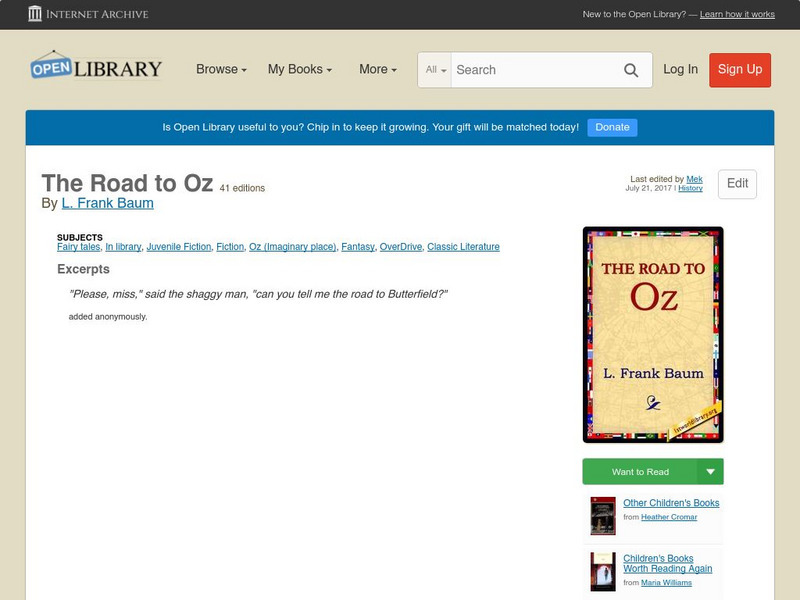This screenshot has height=600, width=800.
Task: Click the Sign Up button
Action: click(739, 70)
